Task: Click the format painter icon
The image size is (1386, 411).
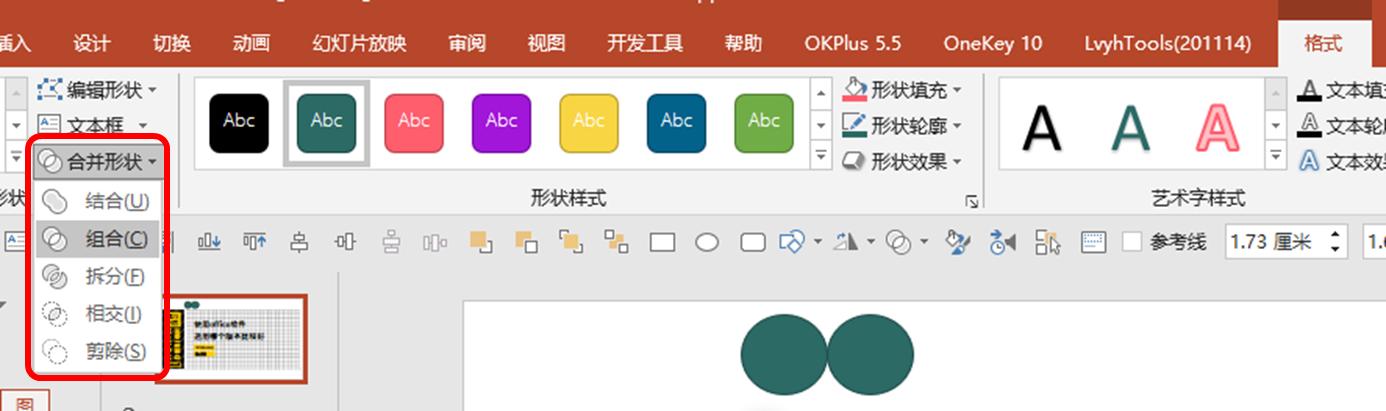Action: pyautogui.click(x=958, y=242)
